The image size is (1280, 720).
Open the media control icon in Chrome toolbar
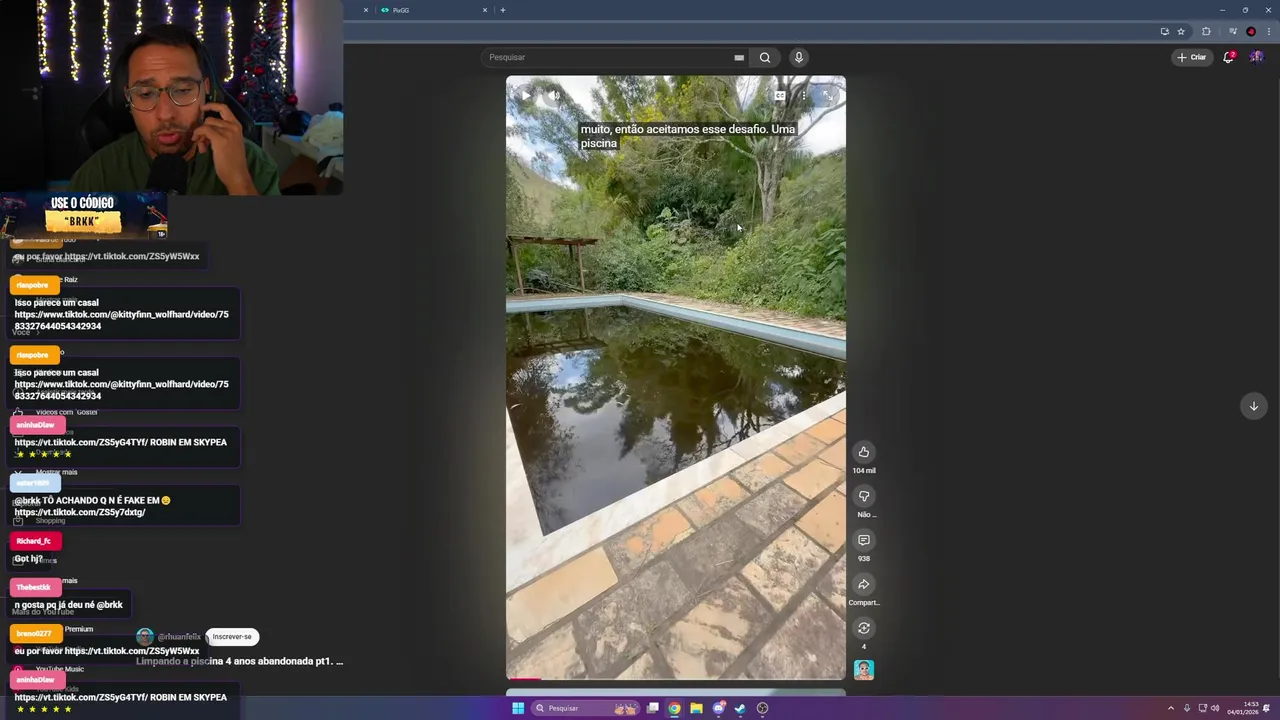coord(1233,31)
